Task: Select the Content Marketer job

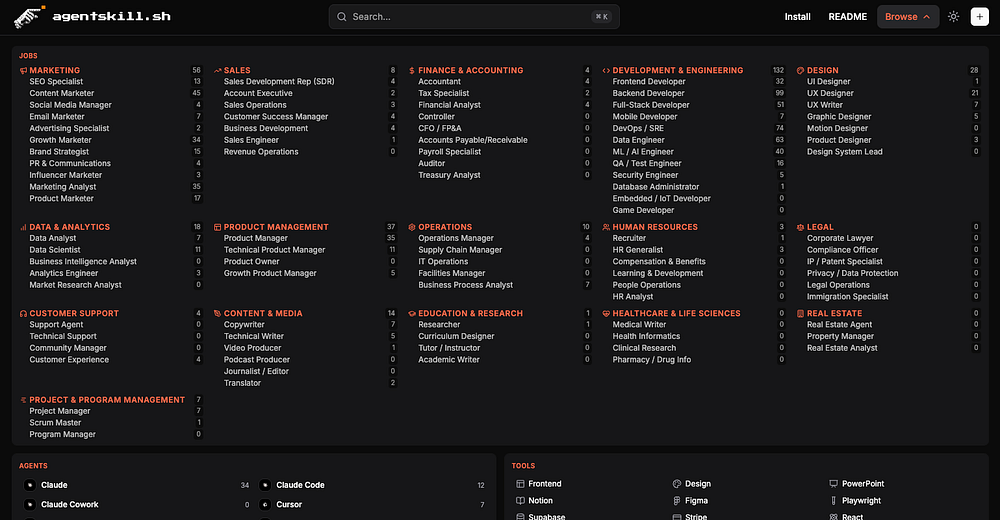Action: (x=62, y=93)
